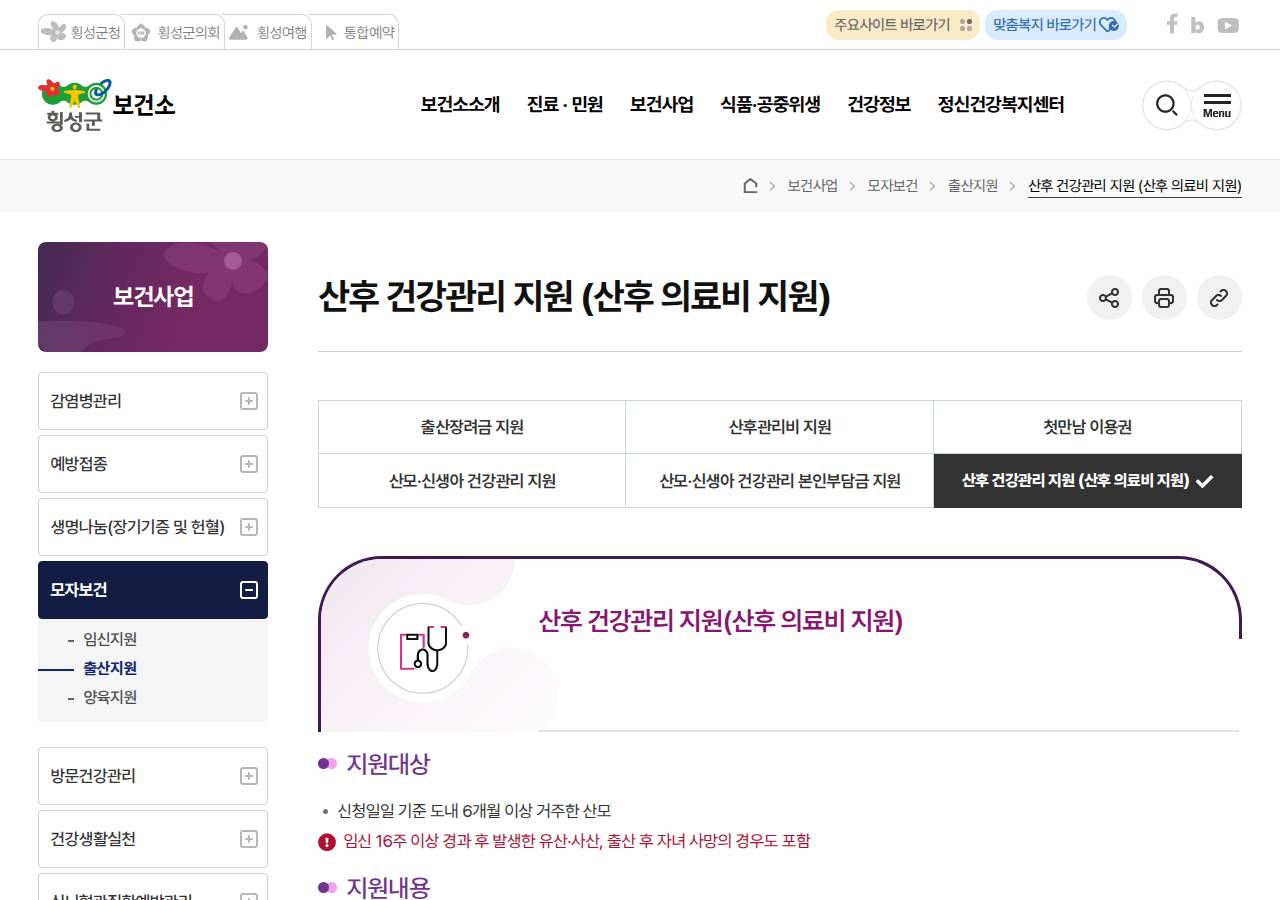Open the 건강정보 main menu
This screenshot has height=900, width=1280.
coord(879,105)
